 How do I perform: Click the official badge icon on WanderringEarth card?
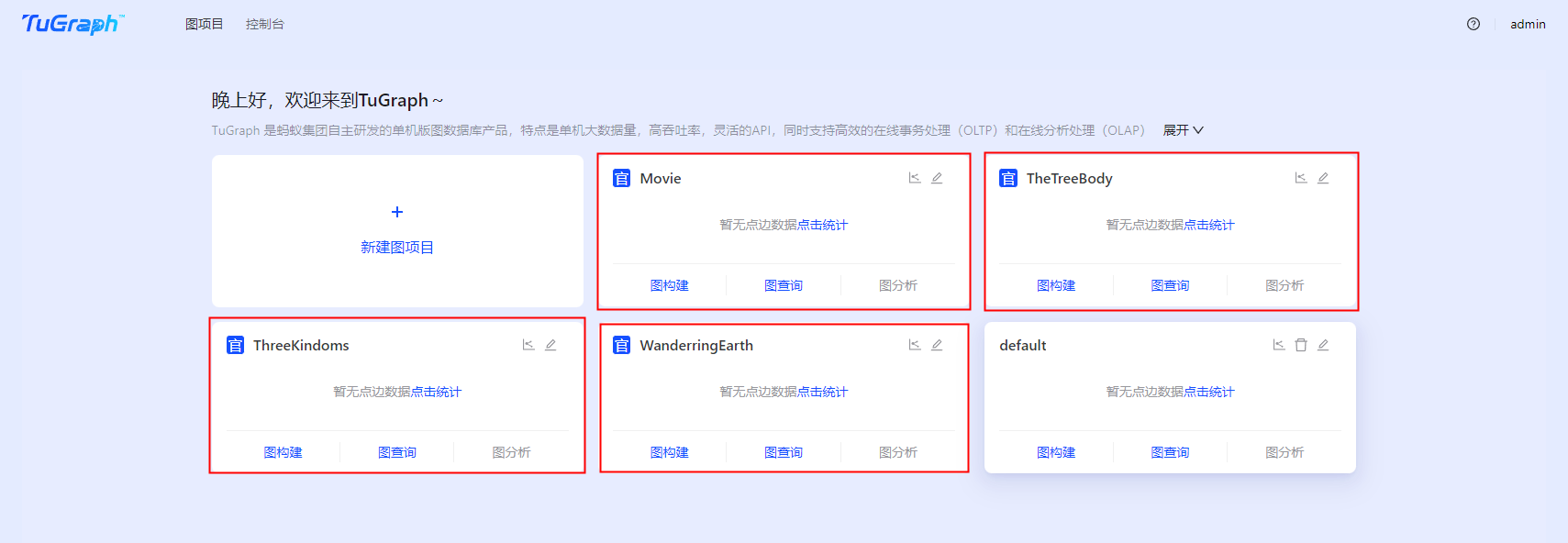(622, 345)
